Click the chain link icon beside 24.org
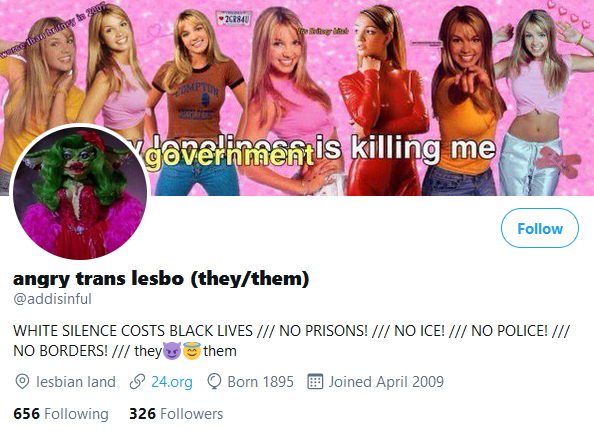 pyautogui.click(x=137, y=382)
